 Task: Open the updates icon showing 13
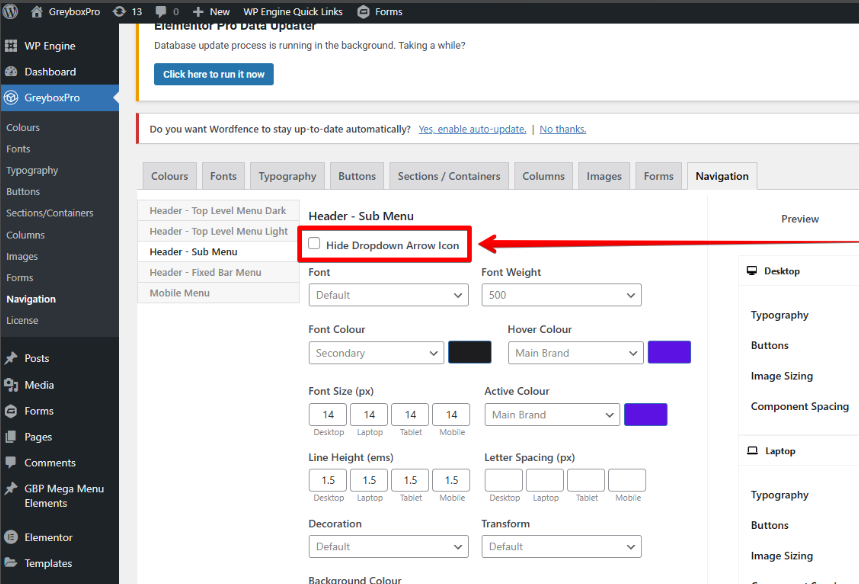119,12
